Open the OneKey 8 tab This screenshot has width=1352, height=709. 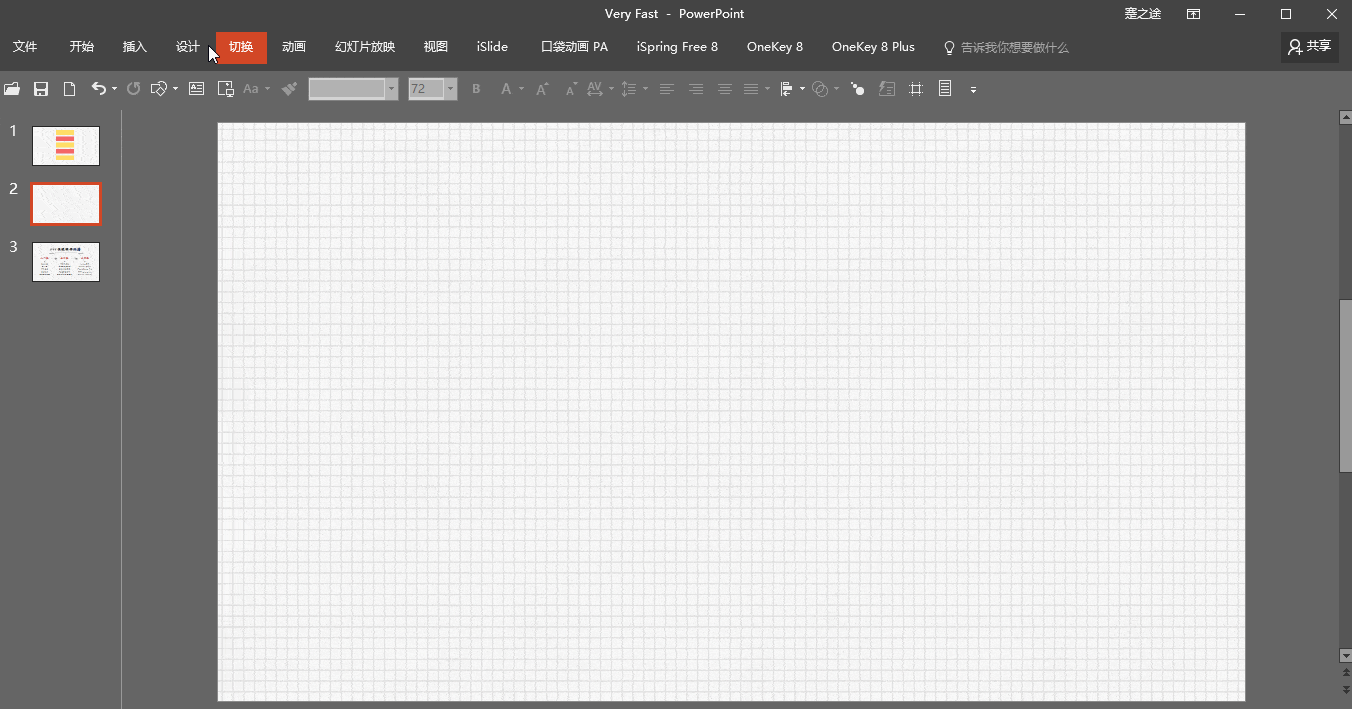(775, 47)
